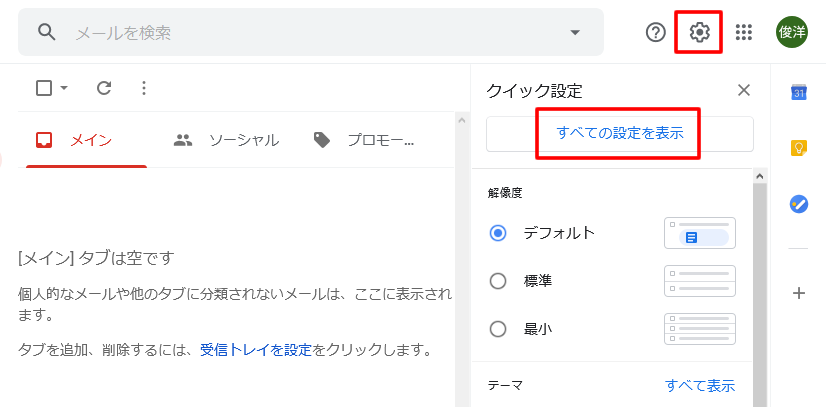Open Google Keep in side panel
Image resolution: width=826 pixels, height=407 pixels.
[798, 148]
